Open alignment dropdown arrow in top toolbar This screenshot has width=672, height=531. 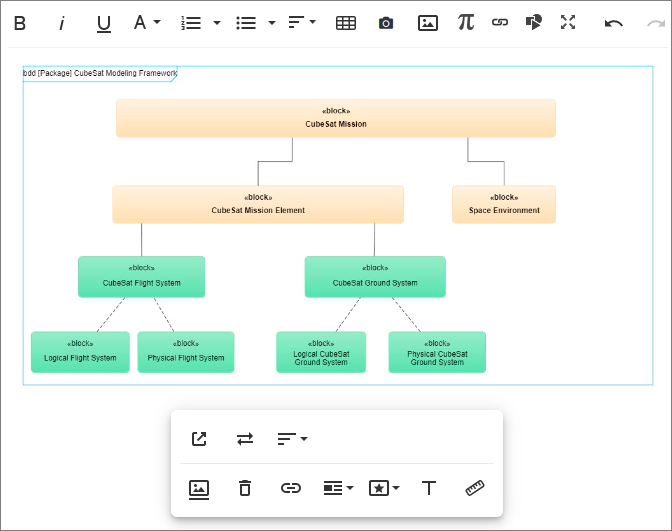coord(312,22)
